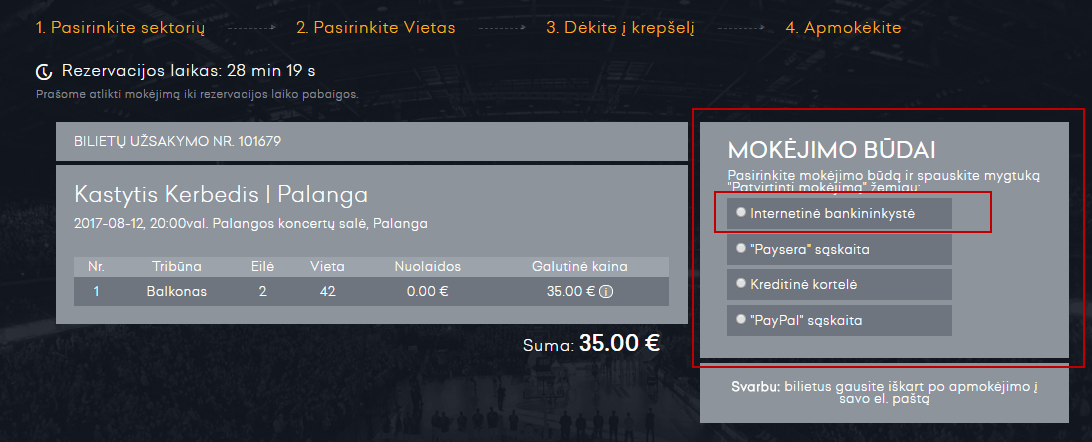Click the Kastytis Kerbedis | Palanga event title
The image size is (1092, 442).
221,194
